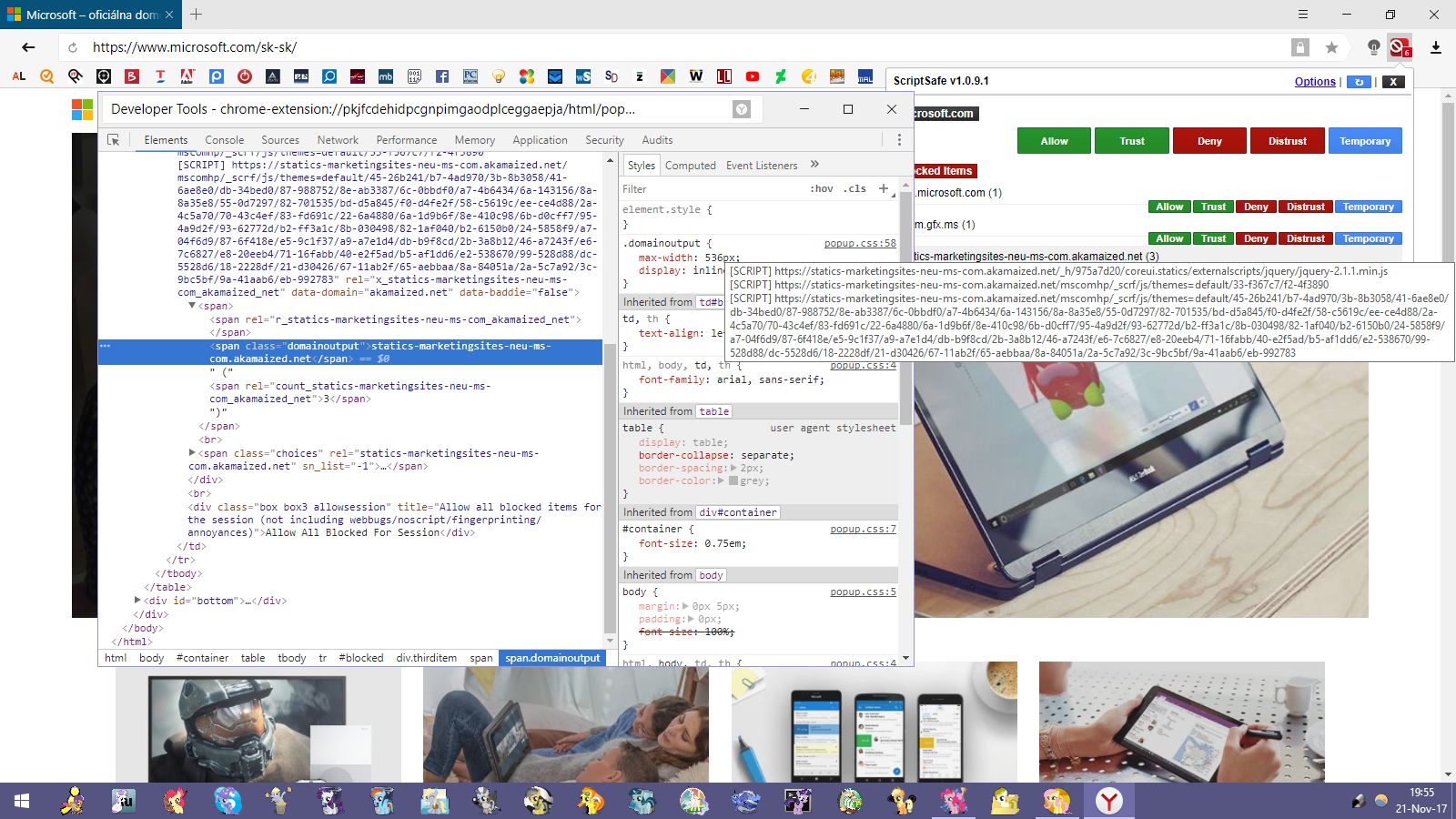The image size is (1456, 819).
Task: Click the Microsoft logo on the page
Action: pos(82,109)
